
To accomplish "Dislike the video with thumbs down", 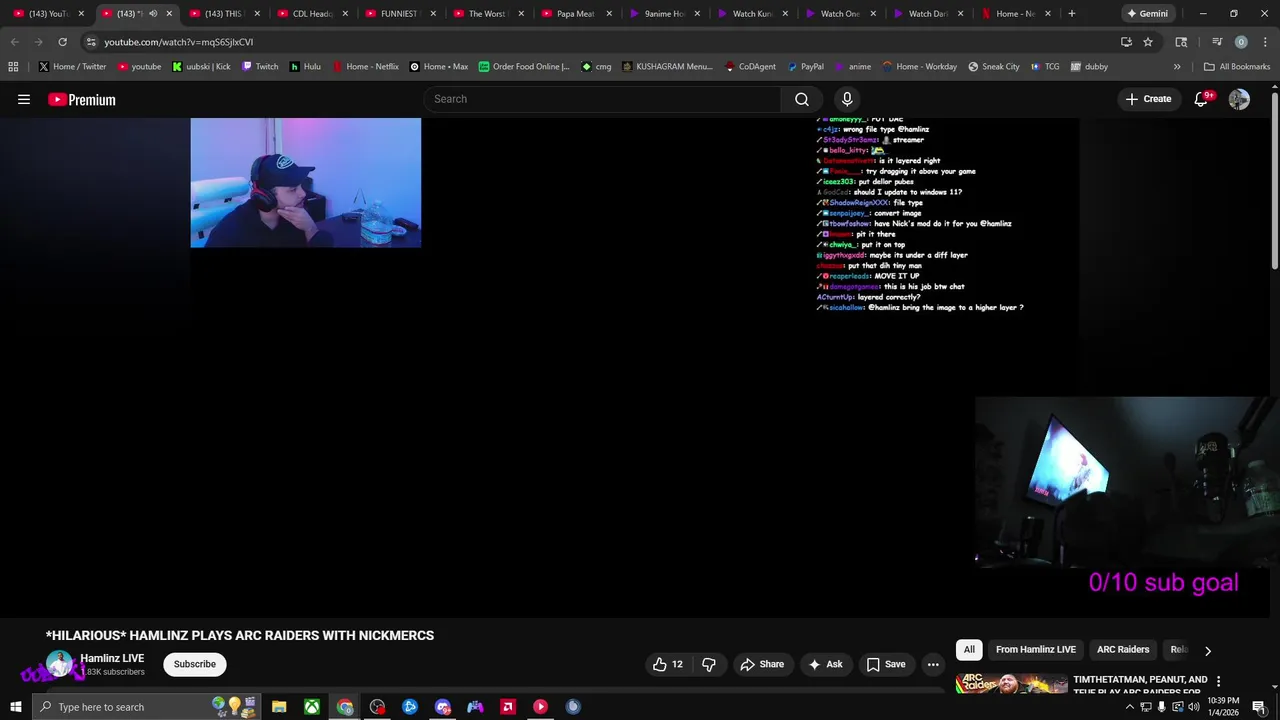I will coord(709,664).
